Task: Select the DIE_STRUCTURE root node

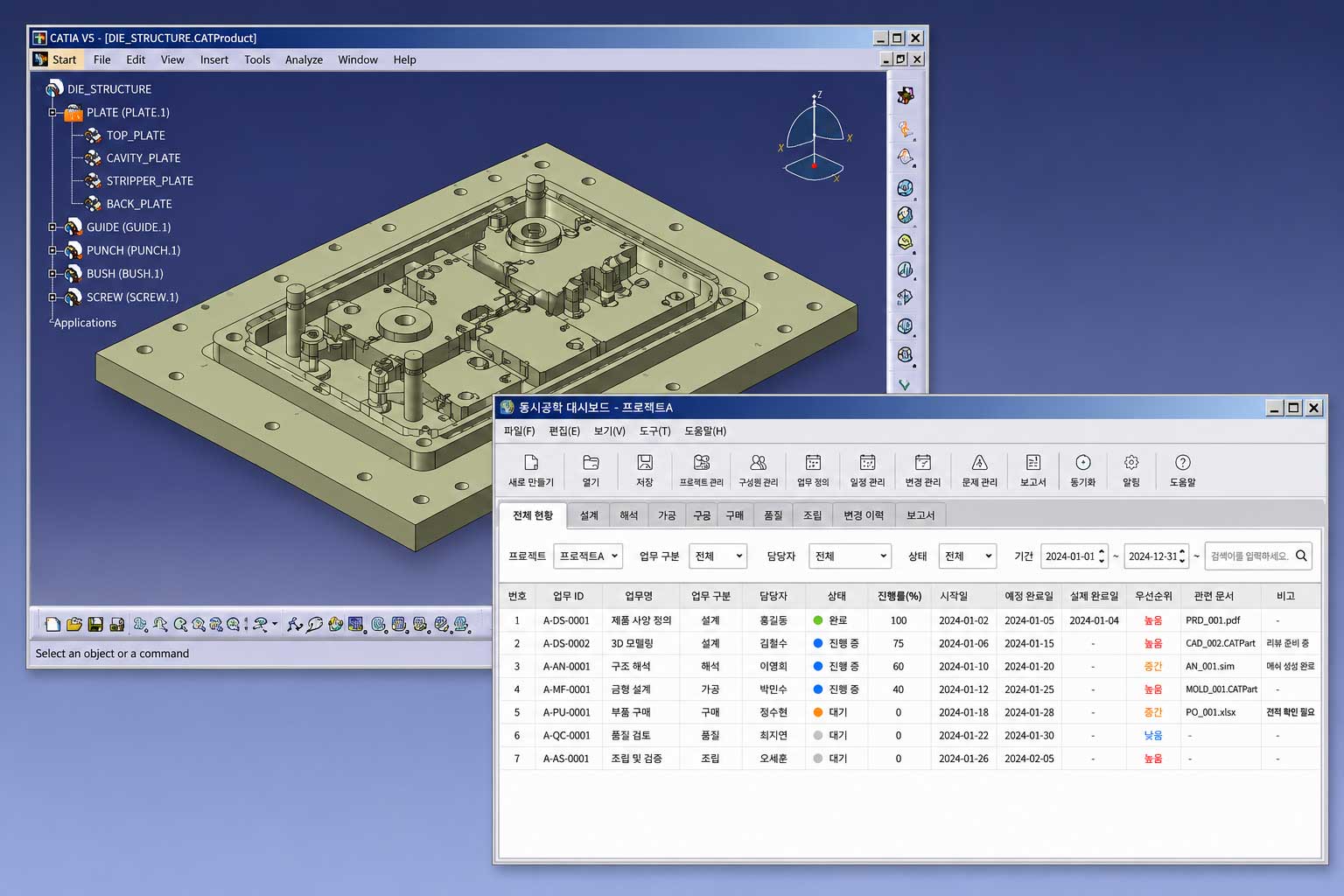Action: coord(109,89)
